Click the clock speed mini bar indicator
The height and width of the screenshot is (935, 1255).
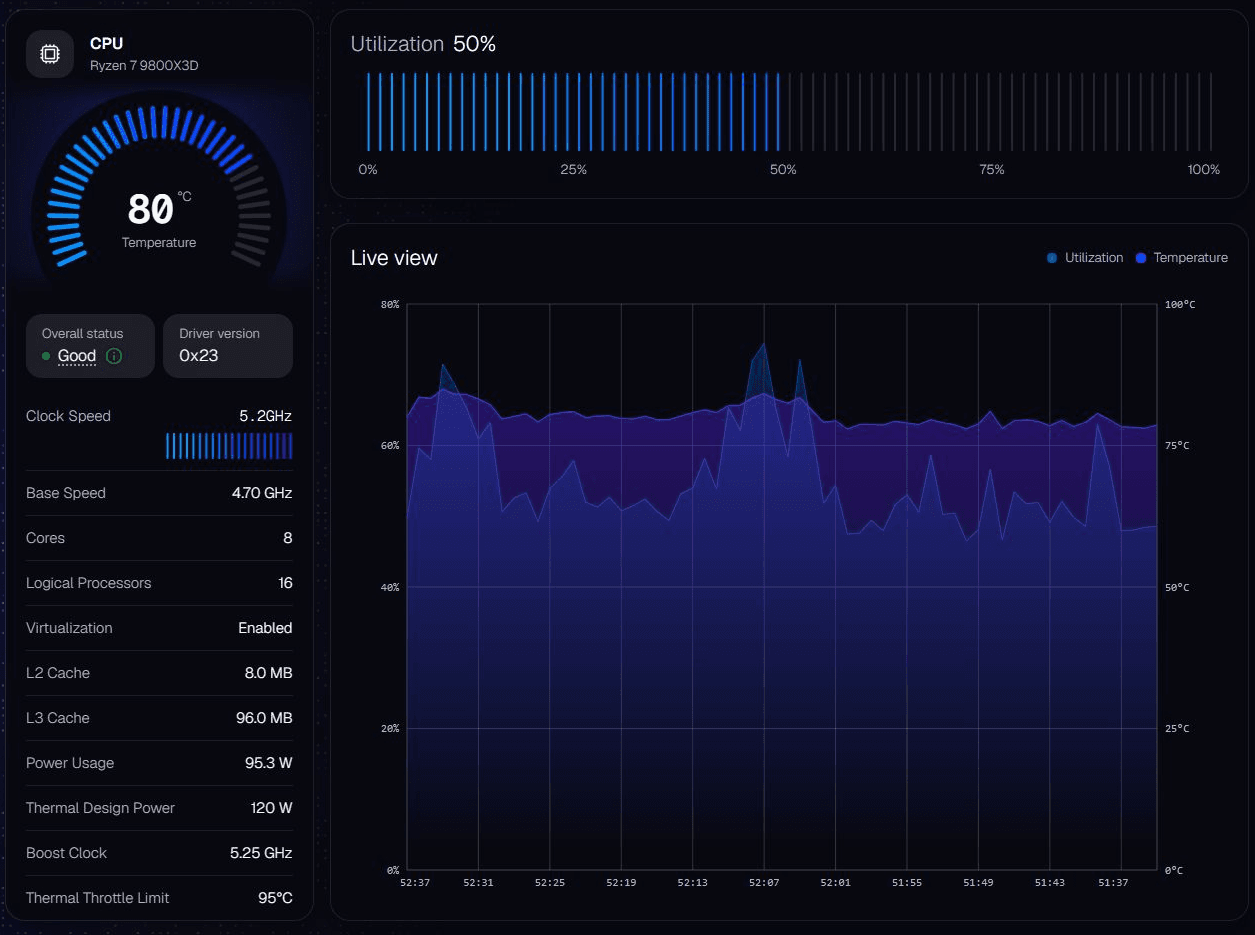(x=229, y=446)
